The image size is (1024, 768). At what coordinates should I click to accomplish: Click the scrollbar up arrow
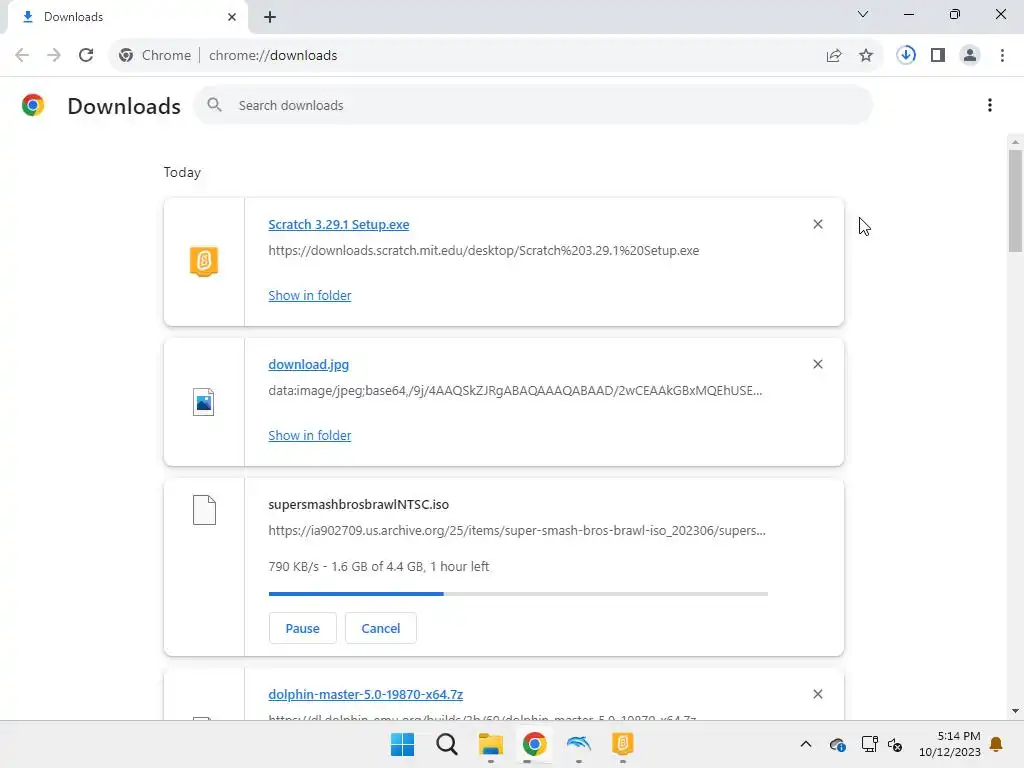point(1015,142)
